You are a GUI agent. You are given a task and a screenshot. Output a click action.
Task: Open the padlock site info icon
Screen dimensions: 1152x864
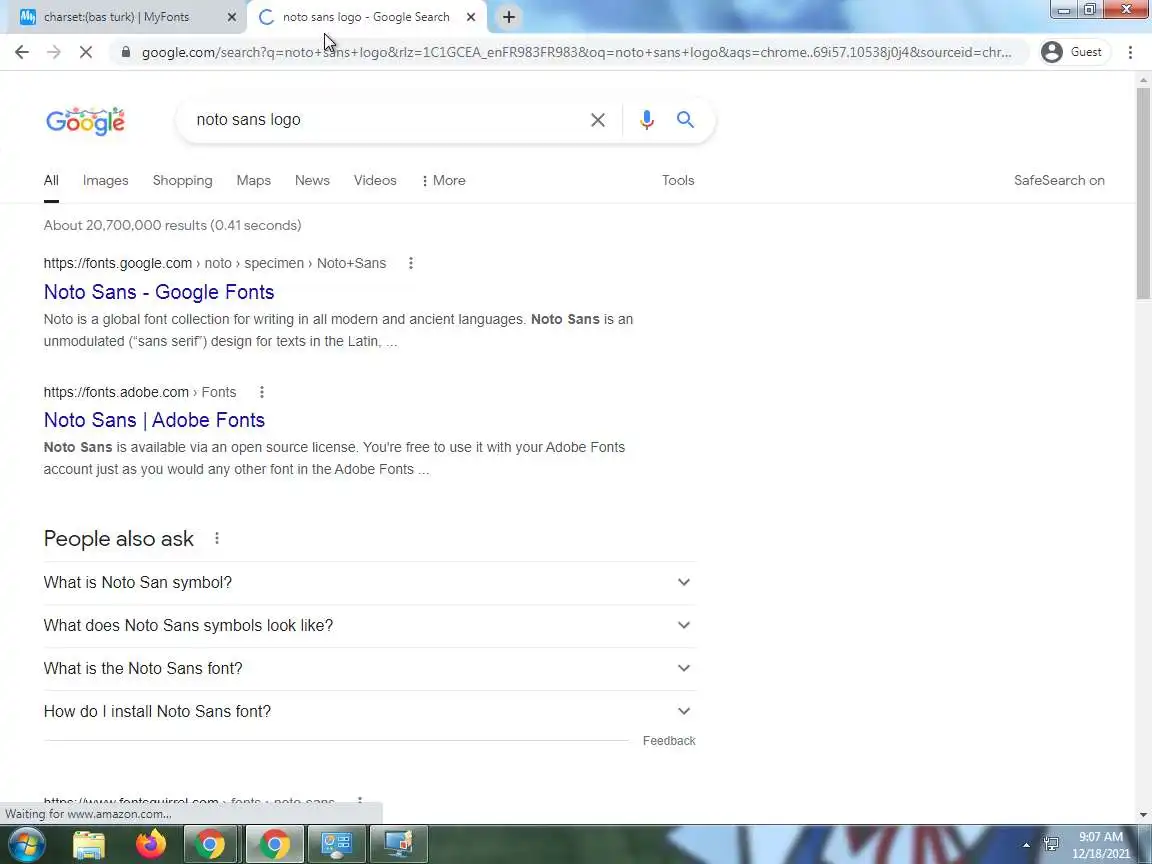126,52
